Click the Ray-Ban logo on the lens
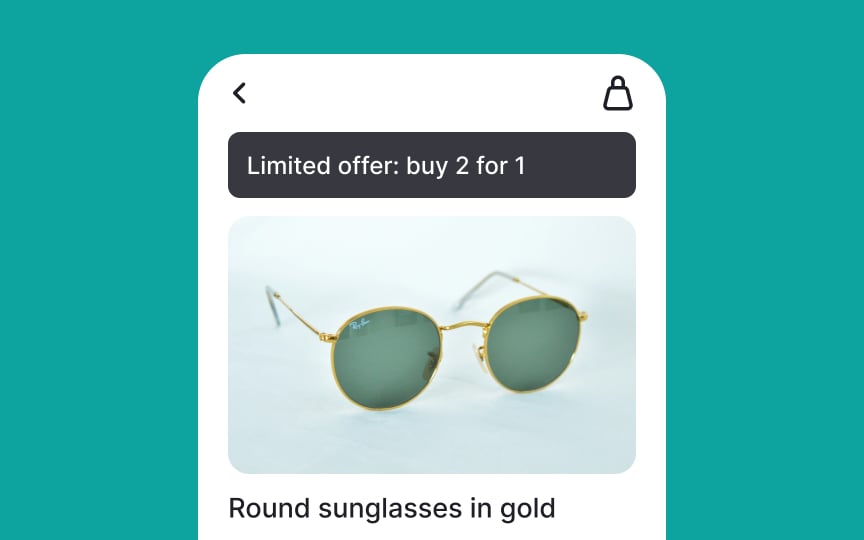864x540 pixels. click(x=359, y=325)
